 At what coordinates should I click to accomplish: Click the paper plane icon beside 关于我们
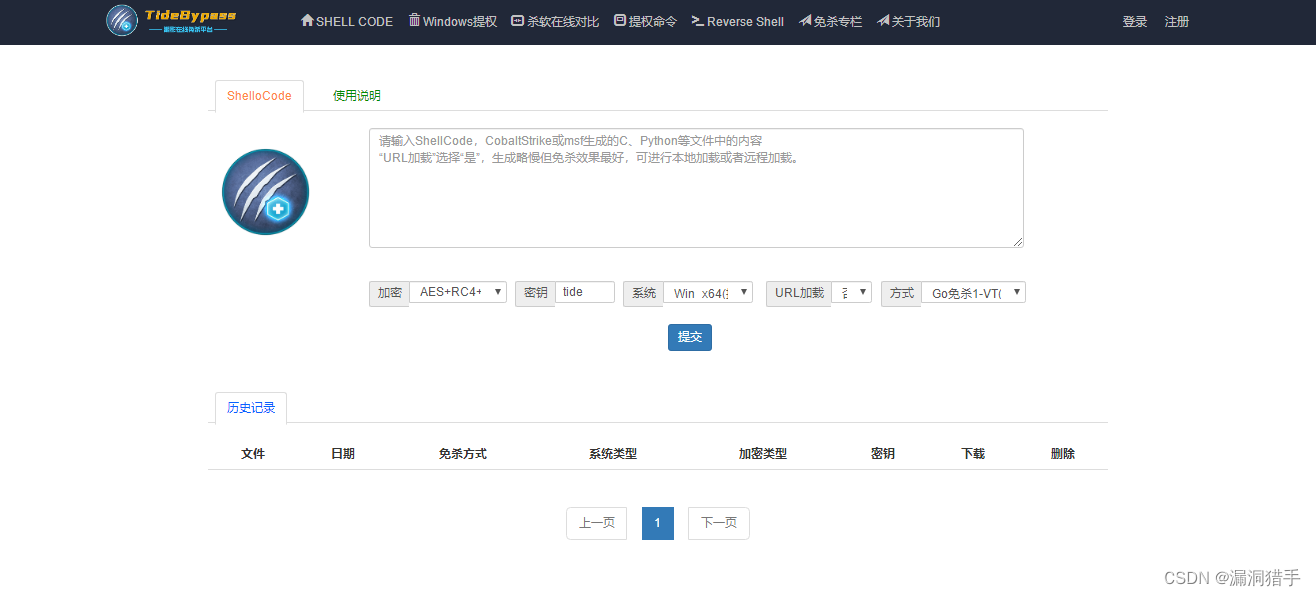[x=883, y=20]
